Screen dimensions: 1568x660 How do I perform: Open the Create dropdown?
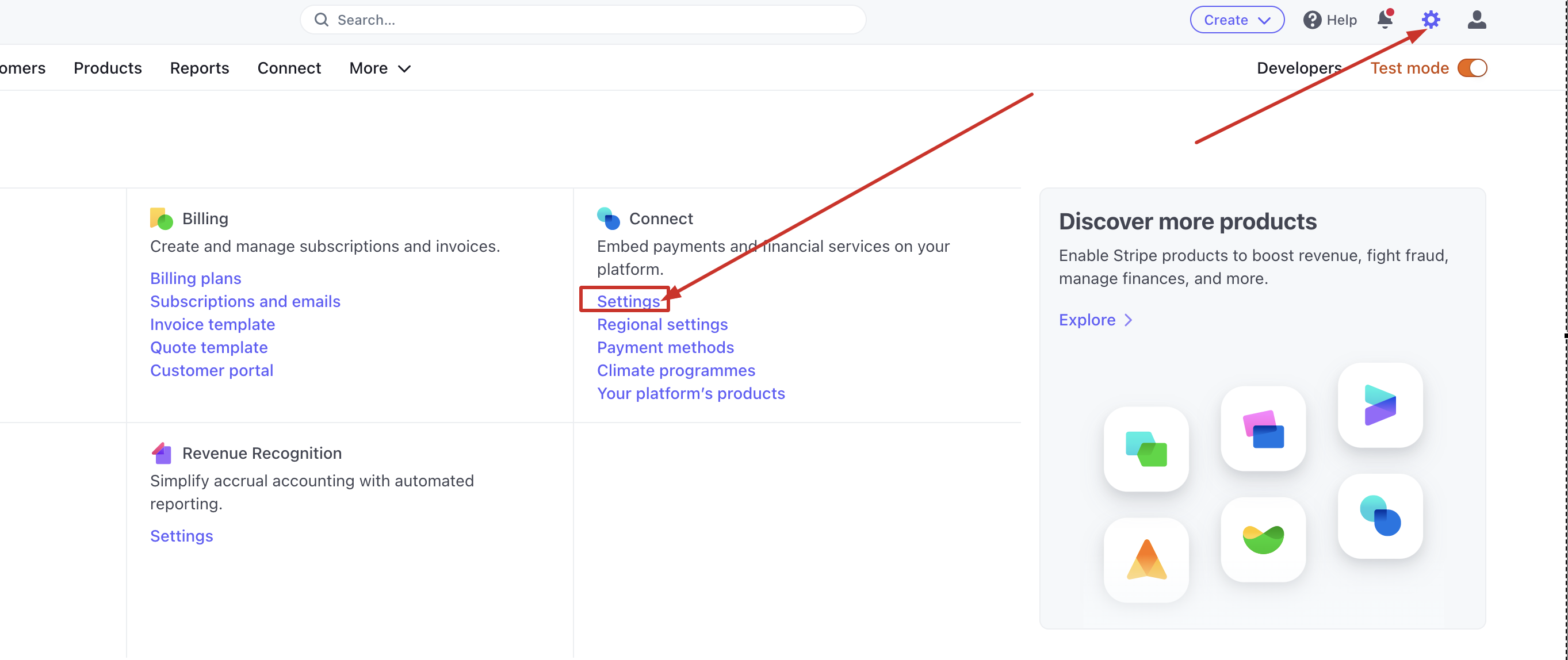pos(1237,20)
